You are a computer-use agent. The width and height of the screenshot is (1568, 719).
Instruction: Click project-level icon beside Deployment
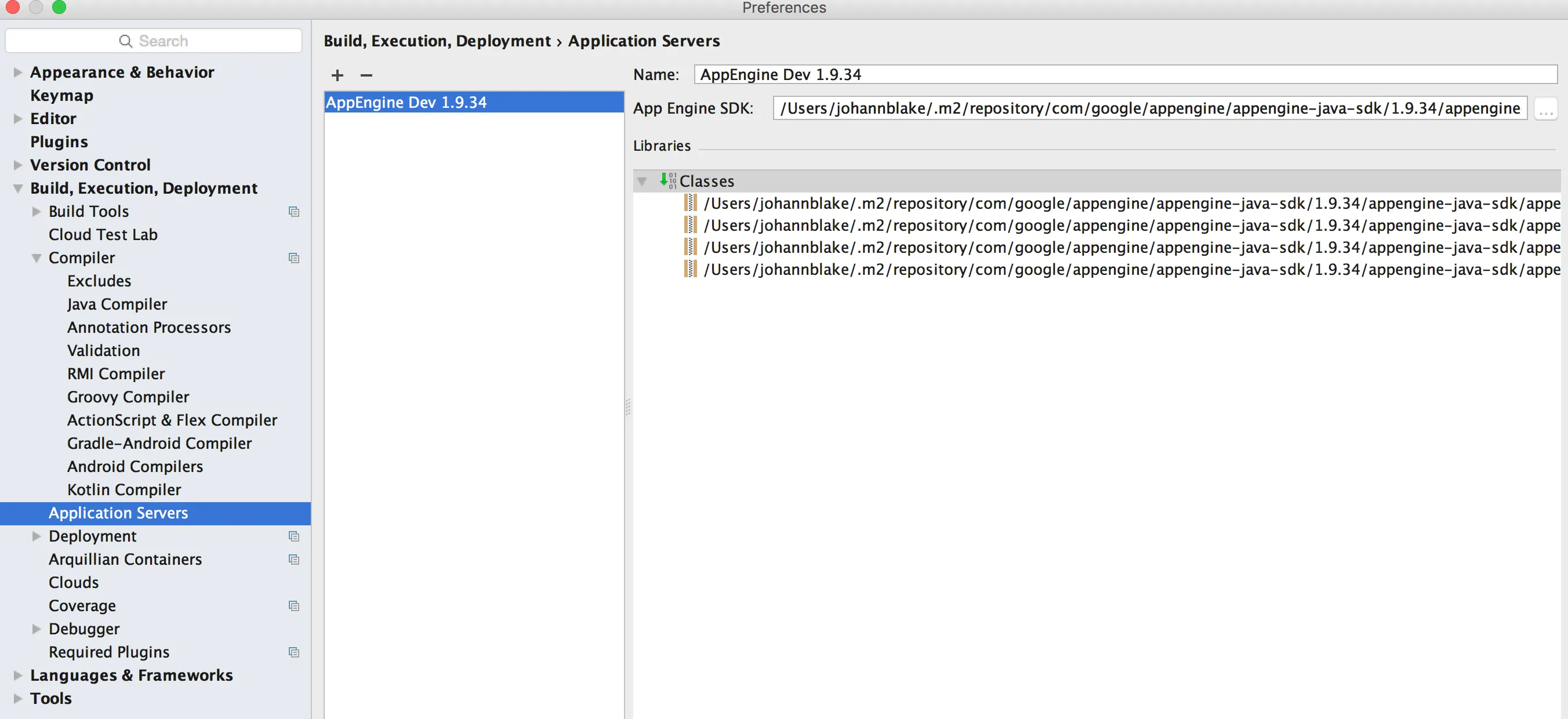(294, 536)
